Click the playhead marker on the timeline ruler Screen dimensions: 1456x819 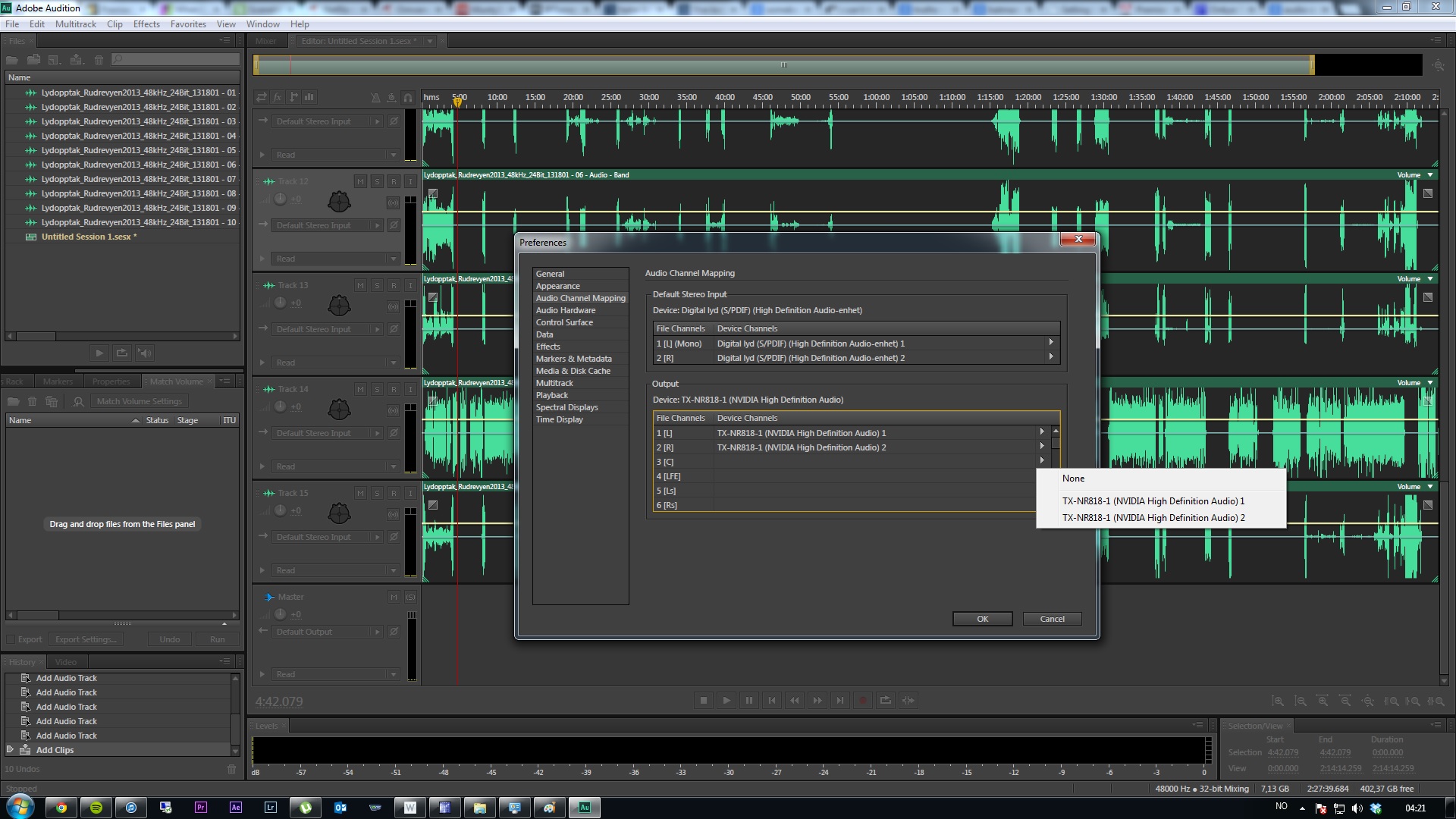(x=457, y=102)
